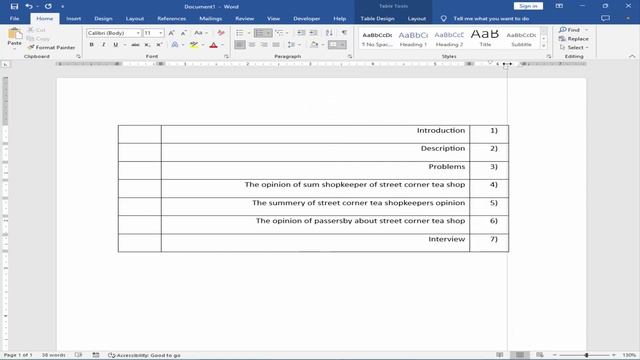
Task: Open Change Case dropdown
Action: [x=201, y=33]
